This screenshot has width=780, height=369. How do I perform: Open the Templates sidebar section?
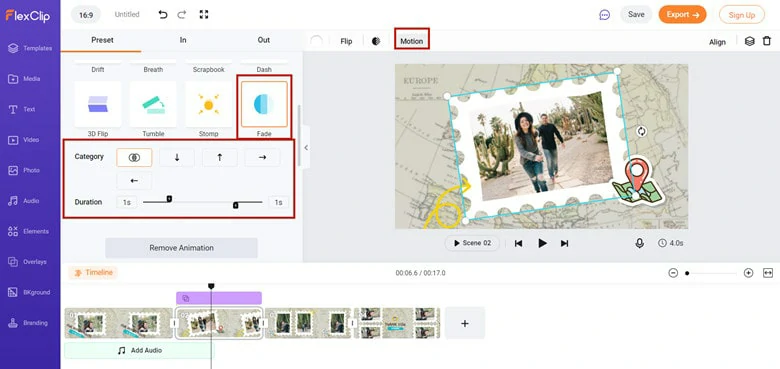[x=30, y=48]
